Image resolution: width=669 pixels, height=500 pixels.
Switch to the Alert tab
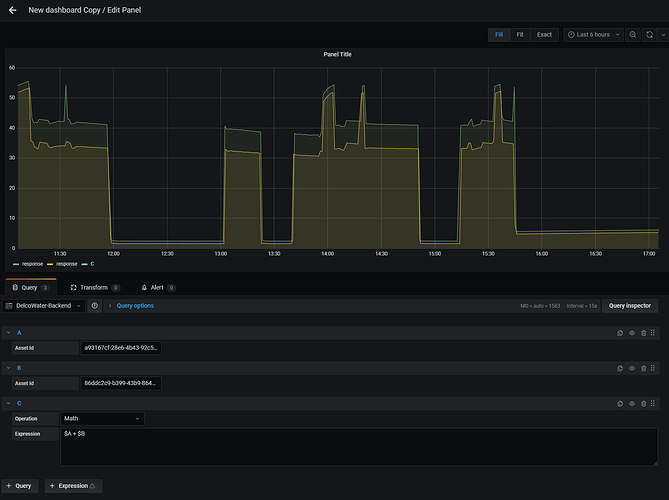158,288
